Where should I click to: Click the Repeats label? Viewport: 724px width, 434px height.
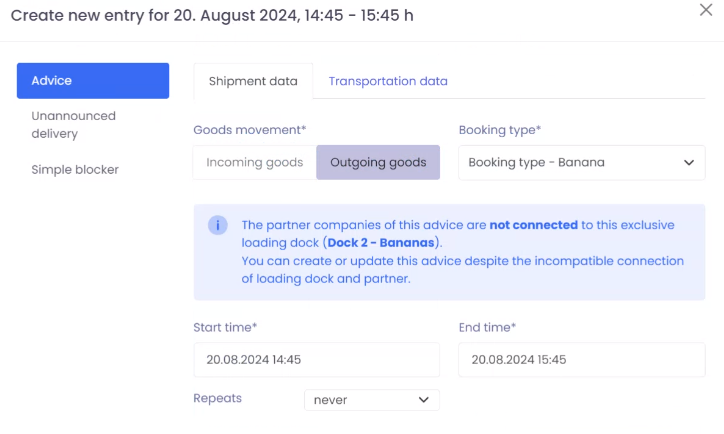217,398
